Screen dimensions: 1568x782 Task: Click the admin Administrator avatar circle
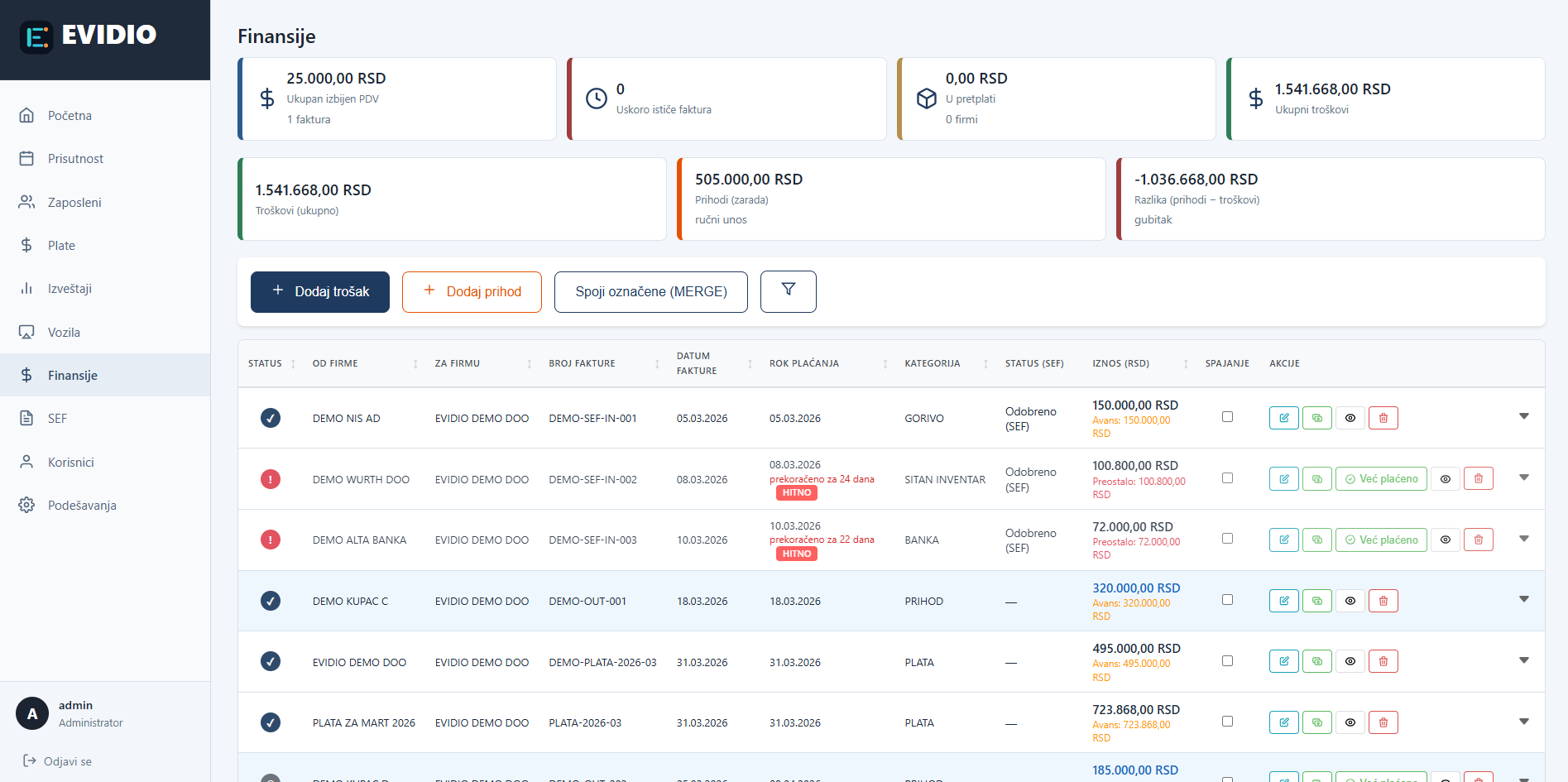pos(31,712)
